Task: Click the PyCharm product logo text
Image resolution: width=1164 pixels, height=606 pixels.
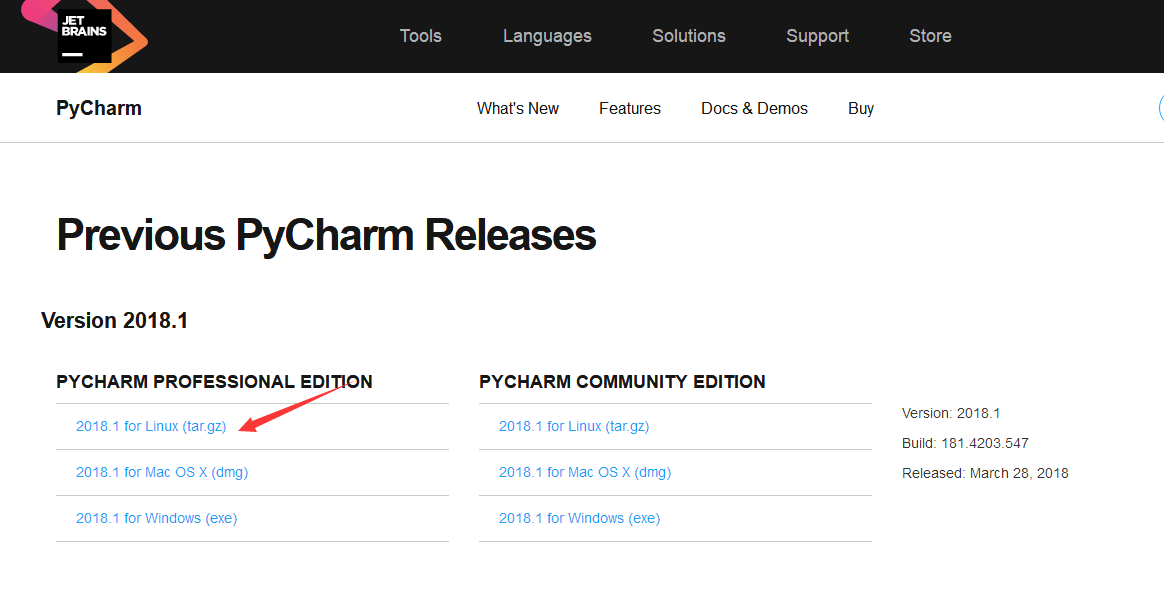Action: pyautogui.click(x=98, y=107)
